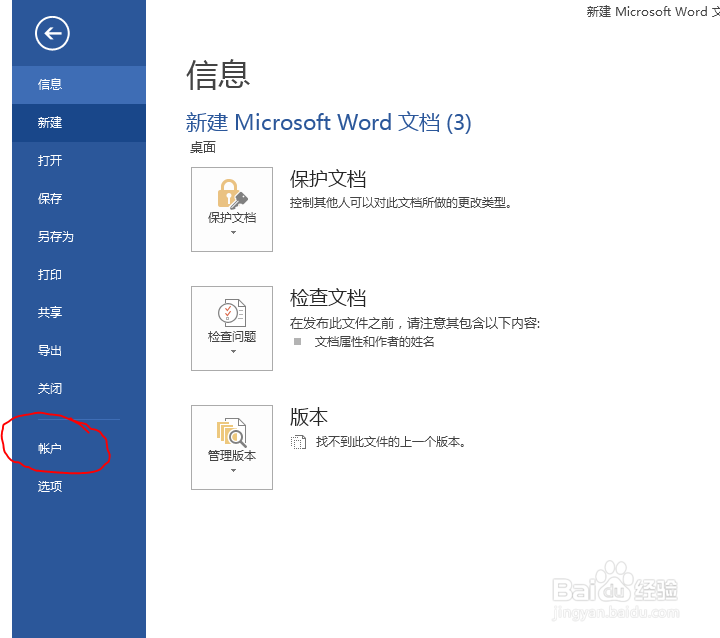Click 保存 (Save) in sidebar
720x638 pixels.
[79, 198]
